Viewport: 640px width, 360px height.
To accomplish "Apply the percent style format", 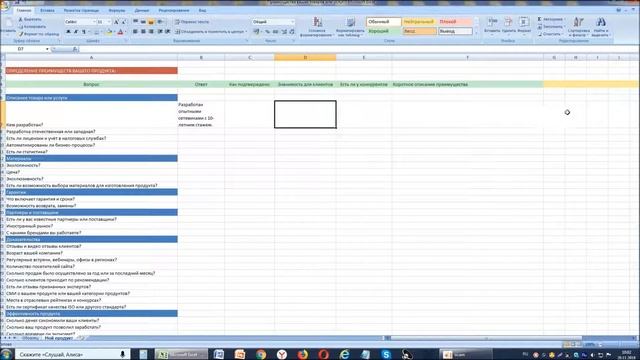I will 267,31.
